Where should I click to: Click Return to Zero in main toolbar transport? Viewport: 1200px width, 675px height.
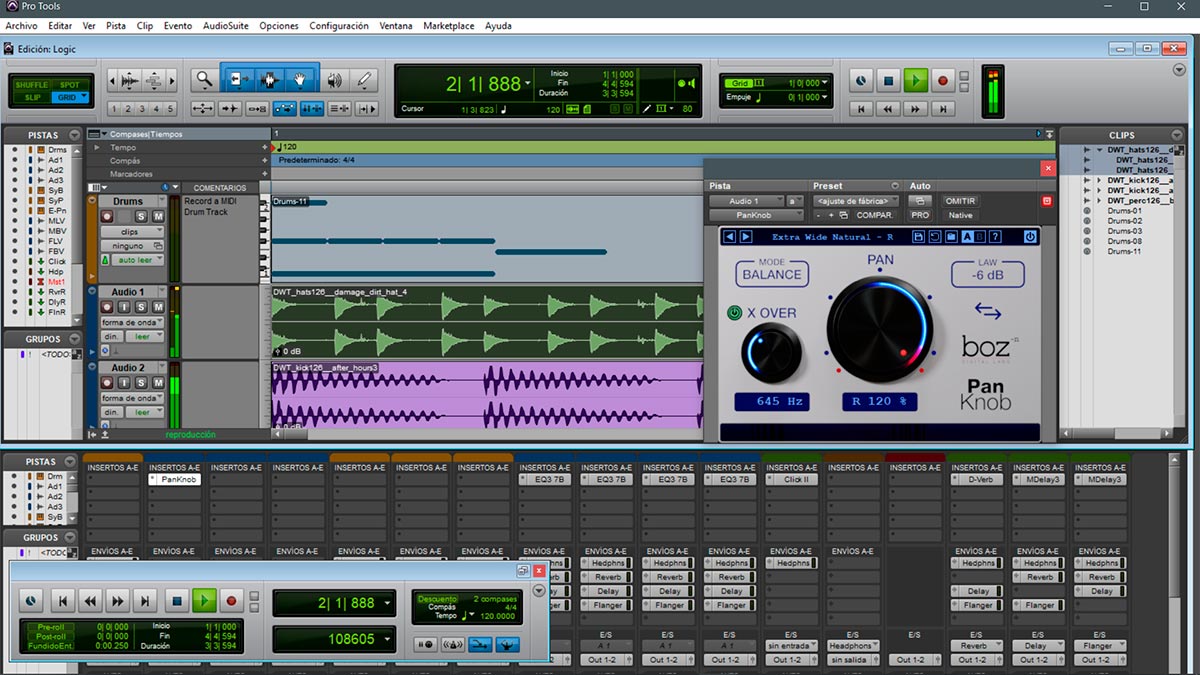point(860,109)
